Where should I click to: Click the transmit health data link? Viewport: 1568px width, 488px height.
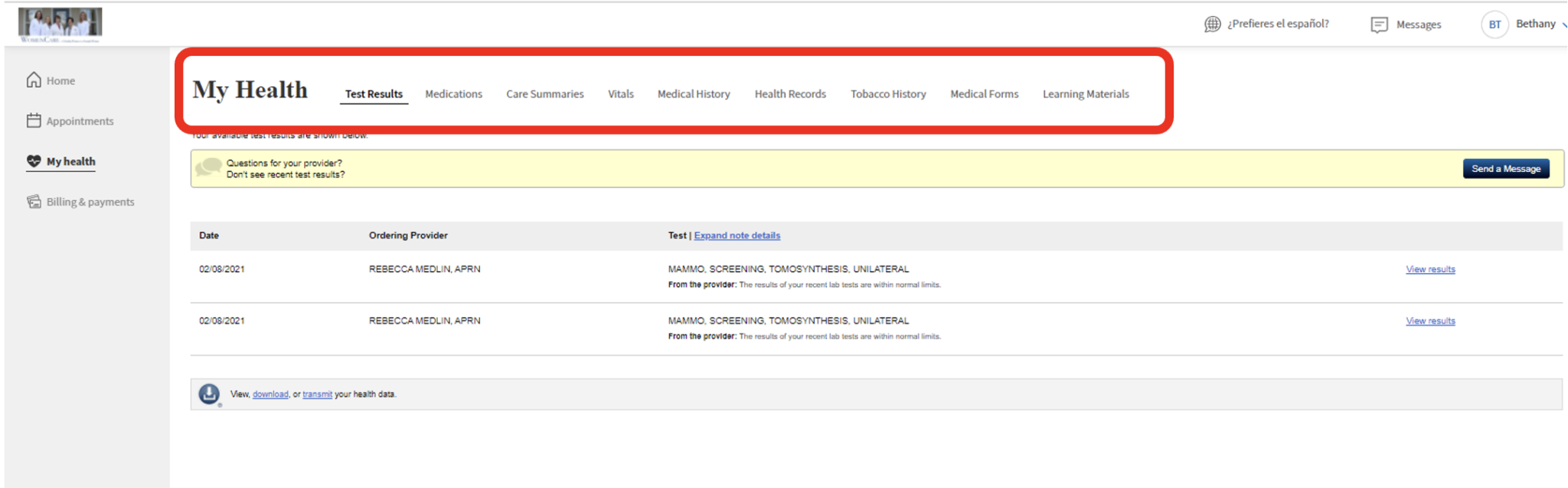pos(317,395)
